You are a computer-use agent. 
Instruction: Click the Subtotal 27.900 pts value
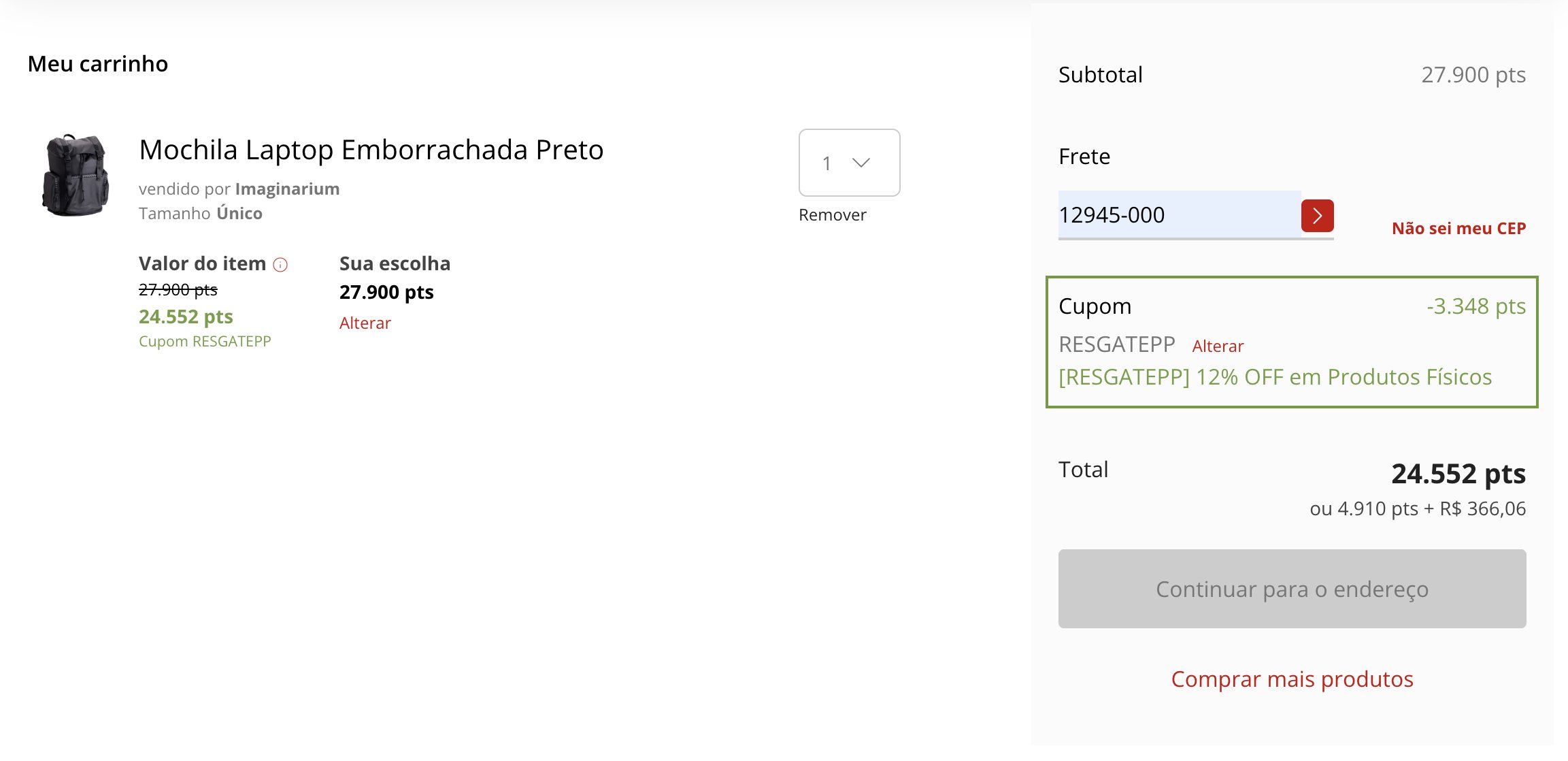[1473, 75]
